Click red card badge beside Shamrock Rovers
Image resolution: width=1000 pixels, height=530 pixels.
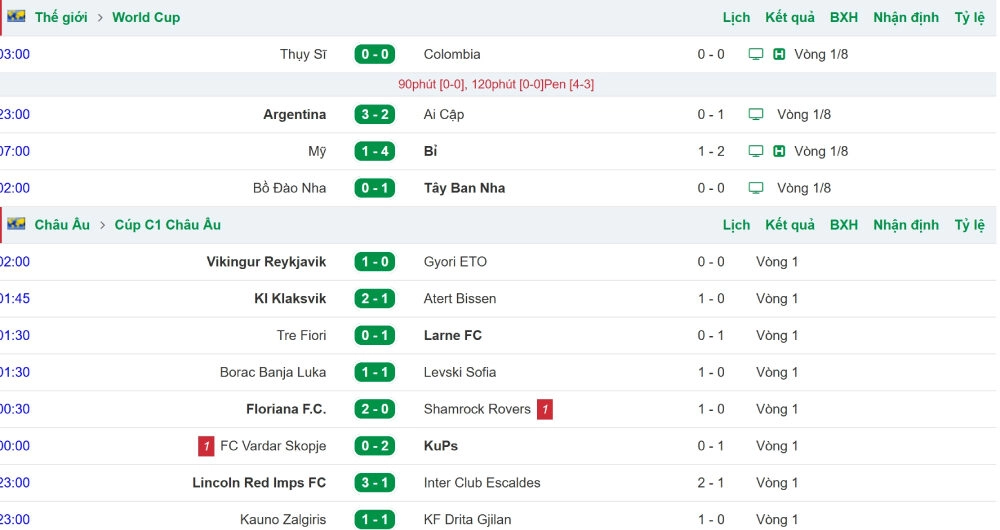click(x=545, y=409)
